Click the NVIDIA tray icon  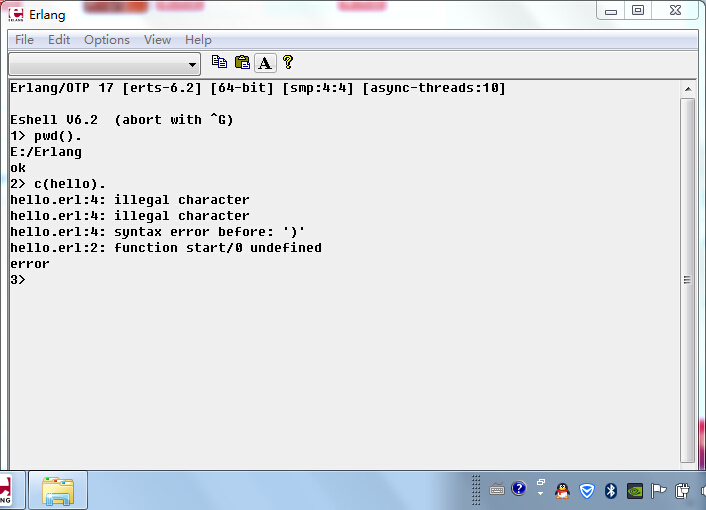(x=634, y=491)
